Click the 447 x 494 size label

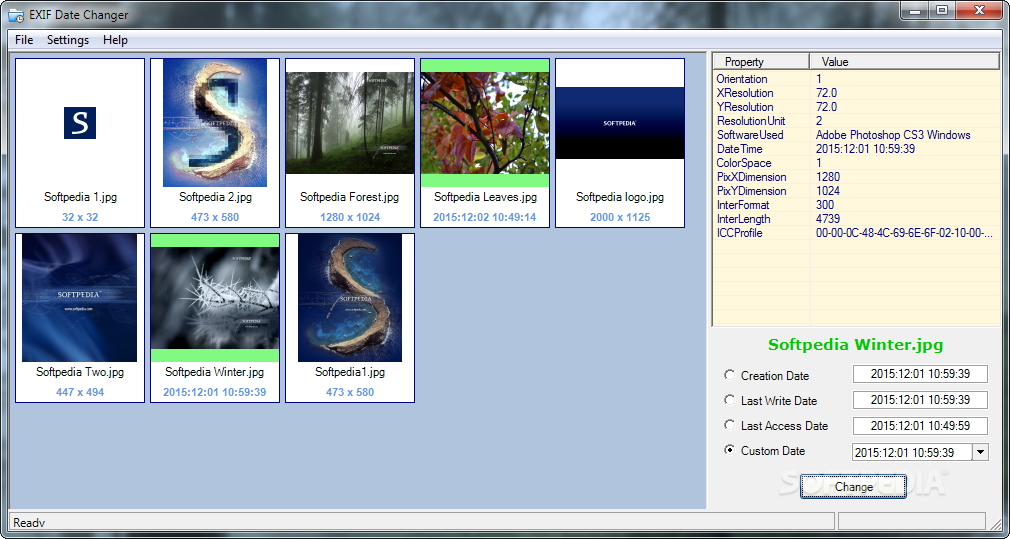80,392
